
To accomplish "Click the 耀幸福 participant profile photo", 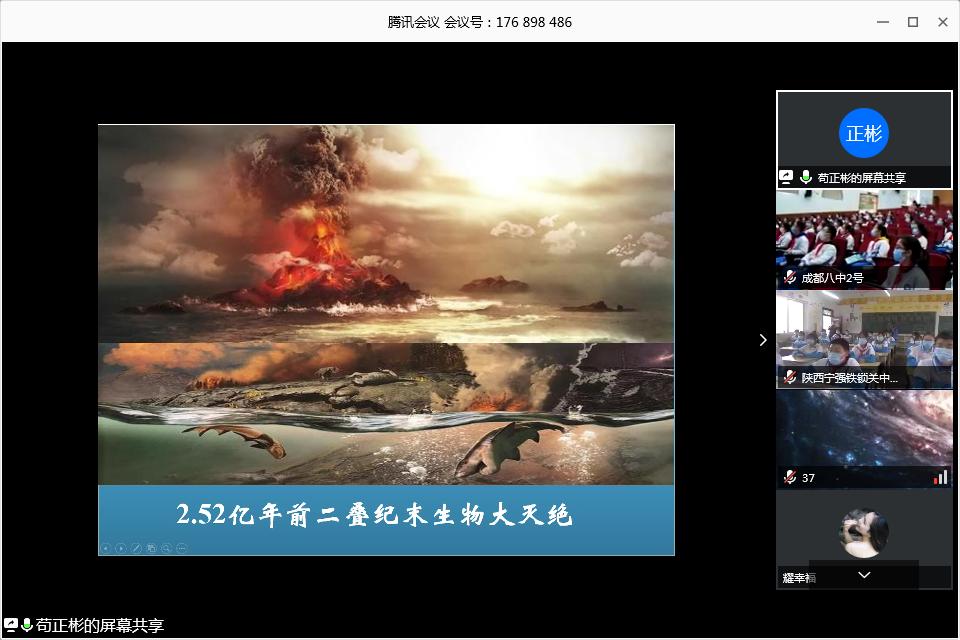I will click(864, 533).
